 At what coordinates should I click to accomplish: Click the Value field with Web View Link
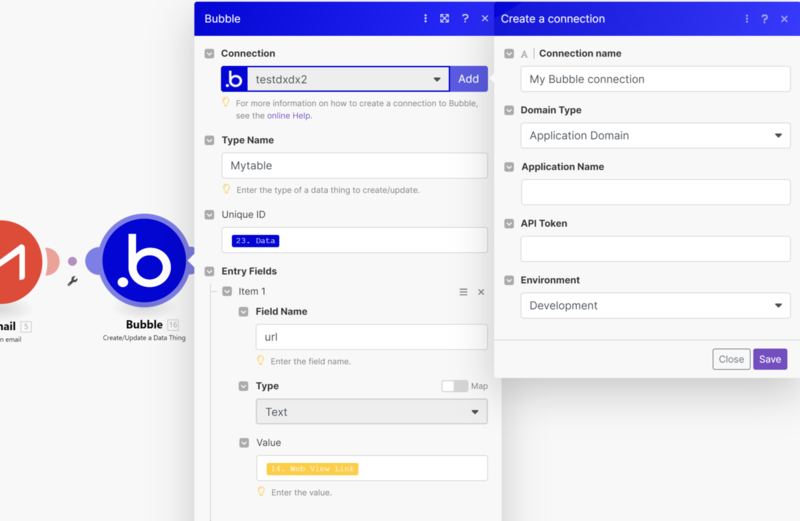(372, 468)
